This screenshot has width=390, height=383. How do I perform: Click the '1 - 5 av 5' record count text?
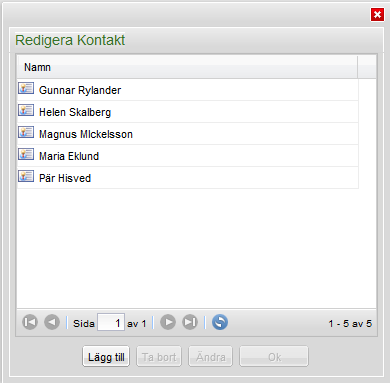pos(350,323)
